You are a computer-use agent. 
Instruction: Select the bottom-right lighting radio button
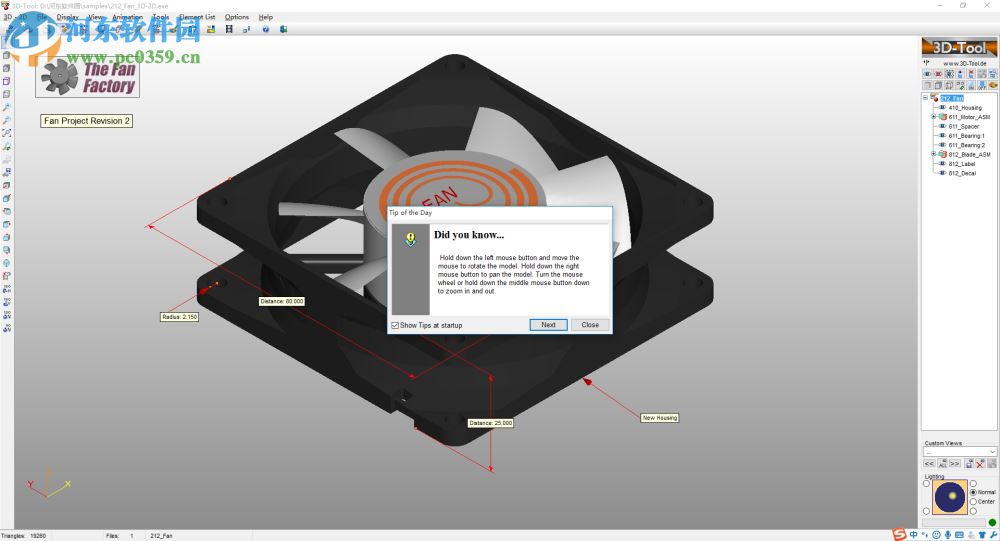[x=973, y=511]
